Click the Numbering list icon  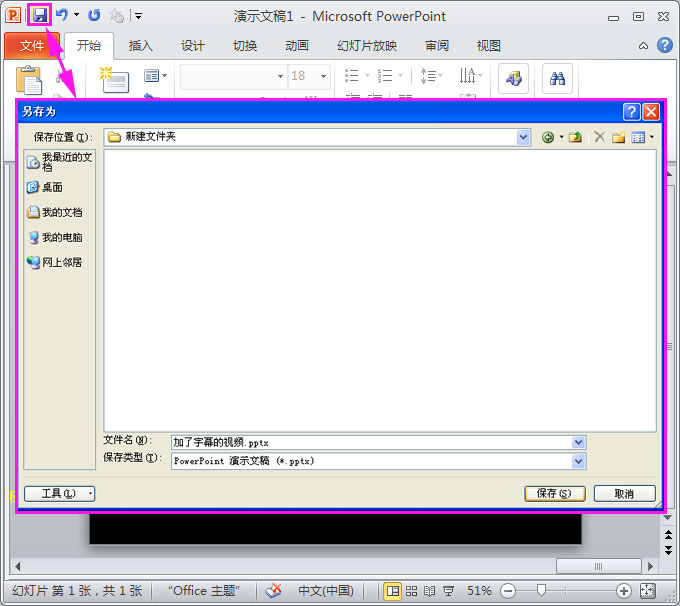(385, 75)
